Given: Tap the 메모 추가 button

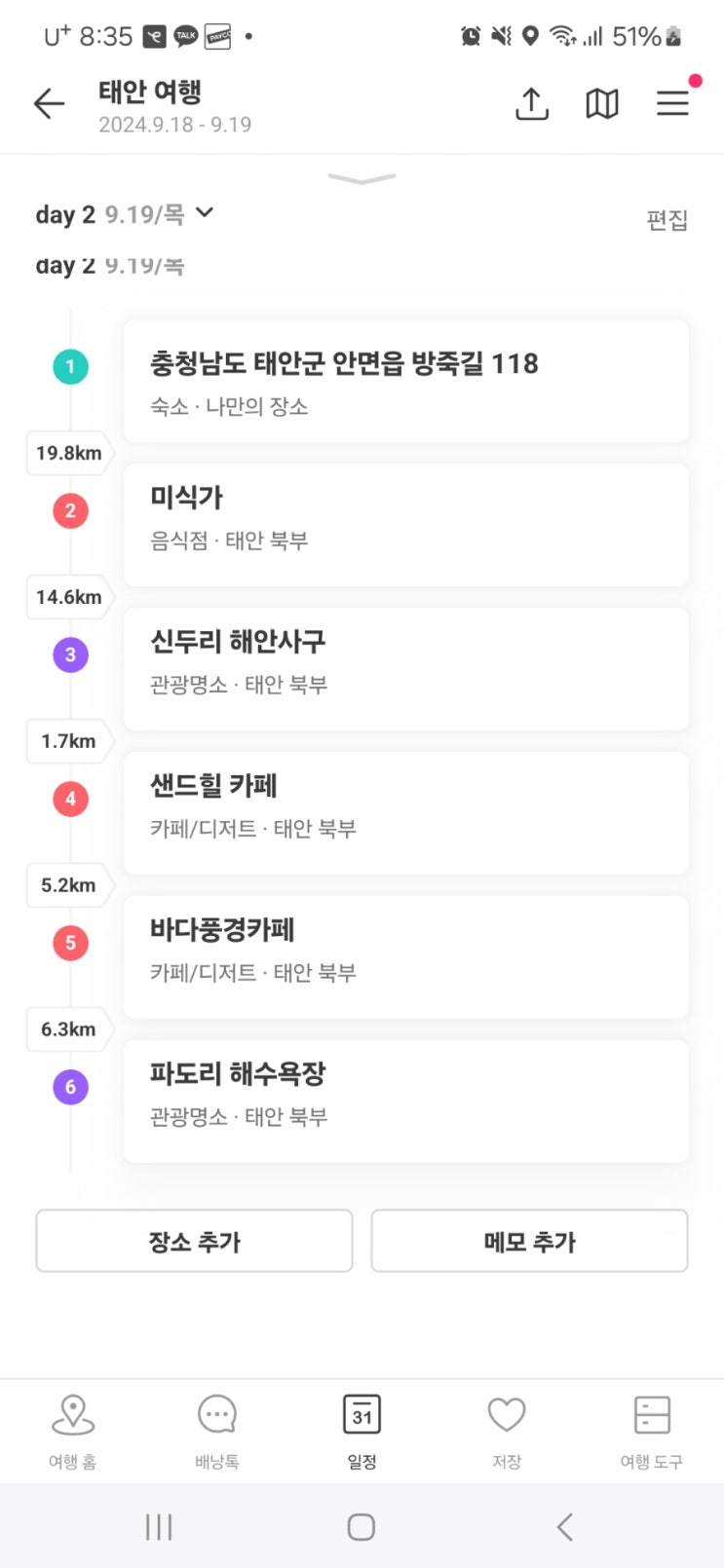Looking at the screenshot, I should 529,1241.
